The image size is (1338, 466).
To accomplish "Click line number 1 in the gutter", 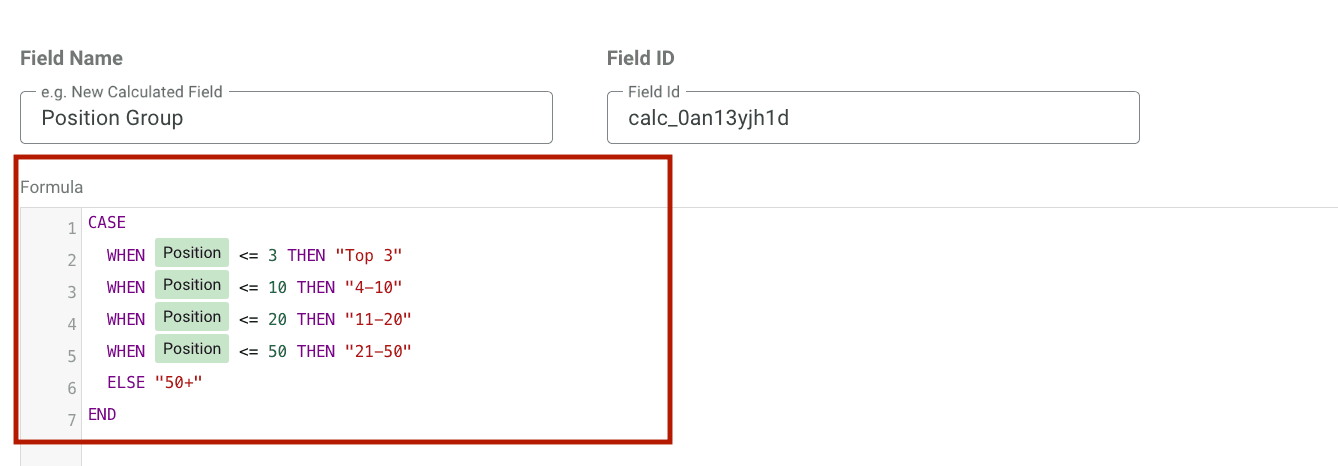I will [71, 229].
